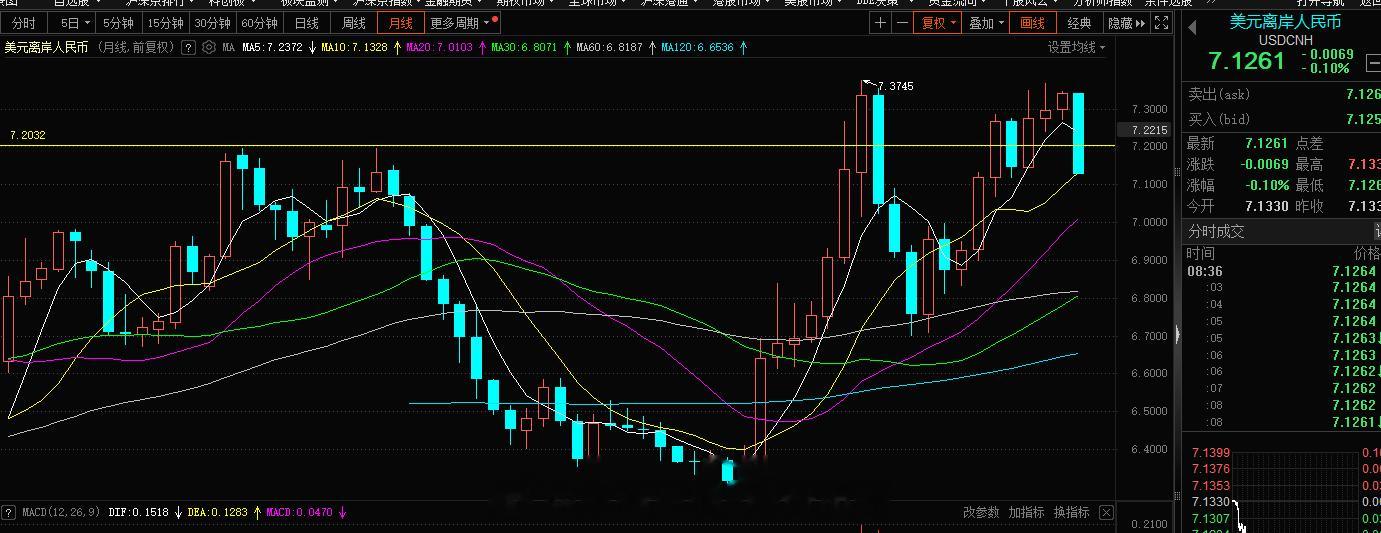Click the 隐藏 hide panel arrows button
Screen dimensions: 1381x533
(x=1127, y=23)
